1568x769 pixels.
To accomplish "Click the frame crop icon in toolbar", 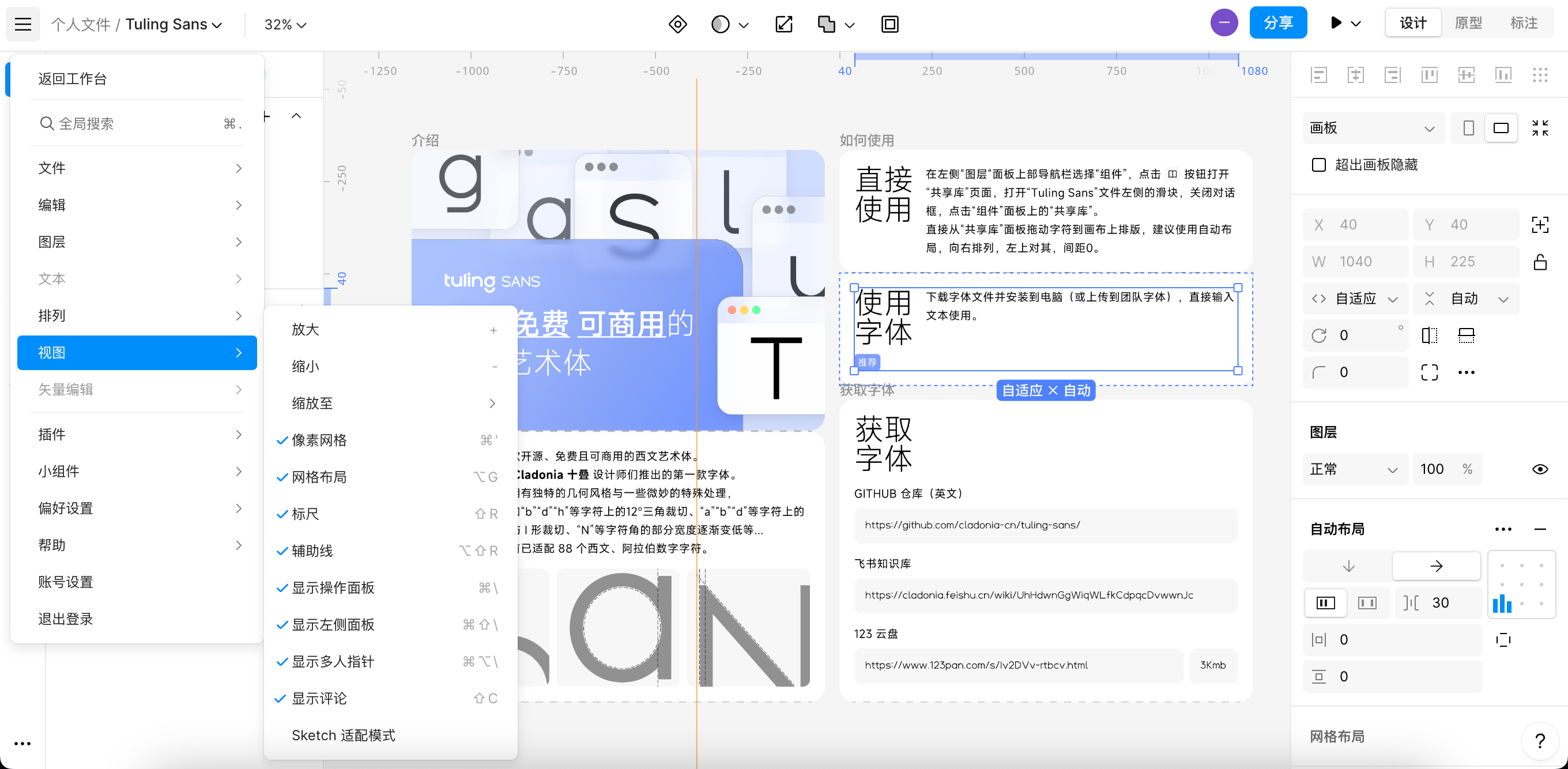I will coord(890,24).
